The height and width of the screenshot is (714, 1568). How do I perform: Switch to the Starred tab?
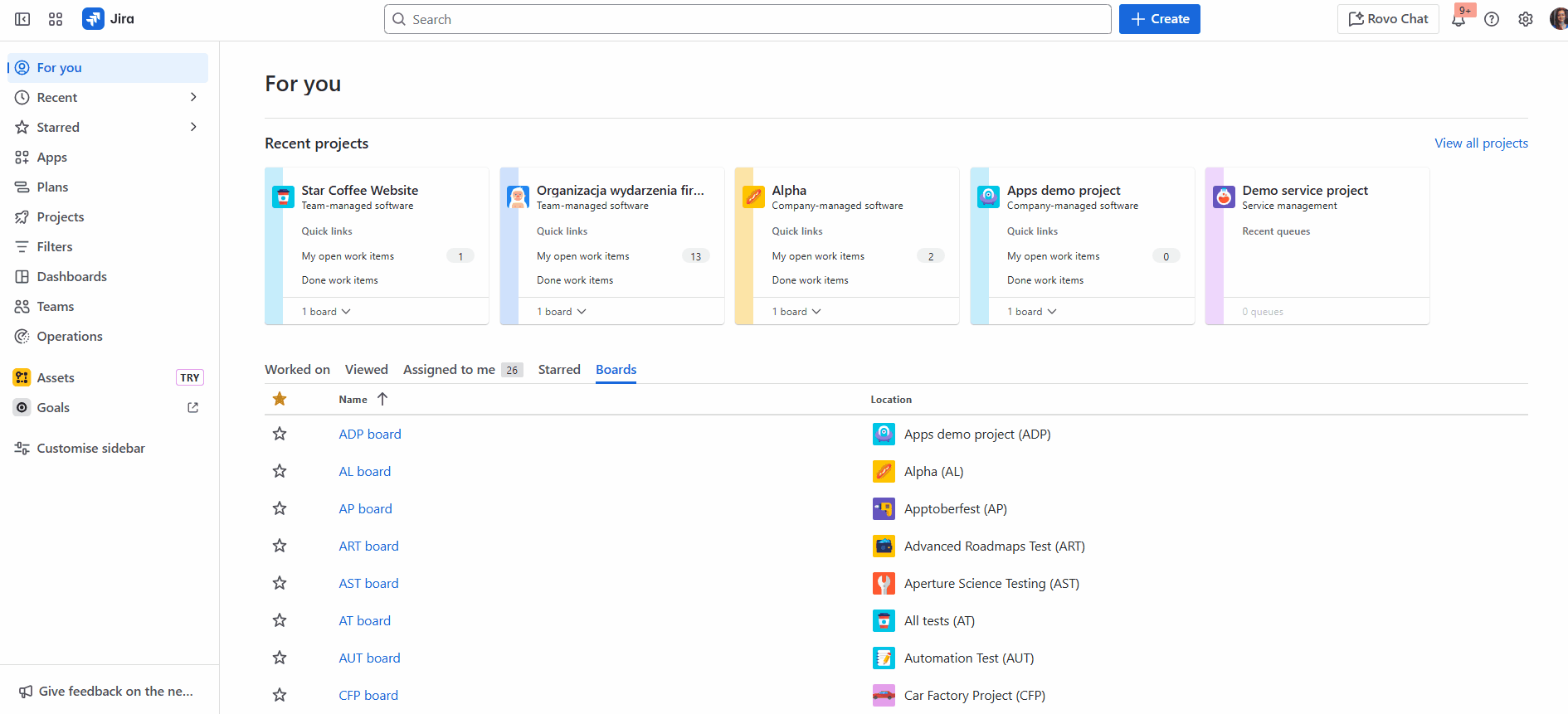(559, 370)
